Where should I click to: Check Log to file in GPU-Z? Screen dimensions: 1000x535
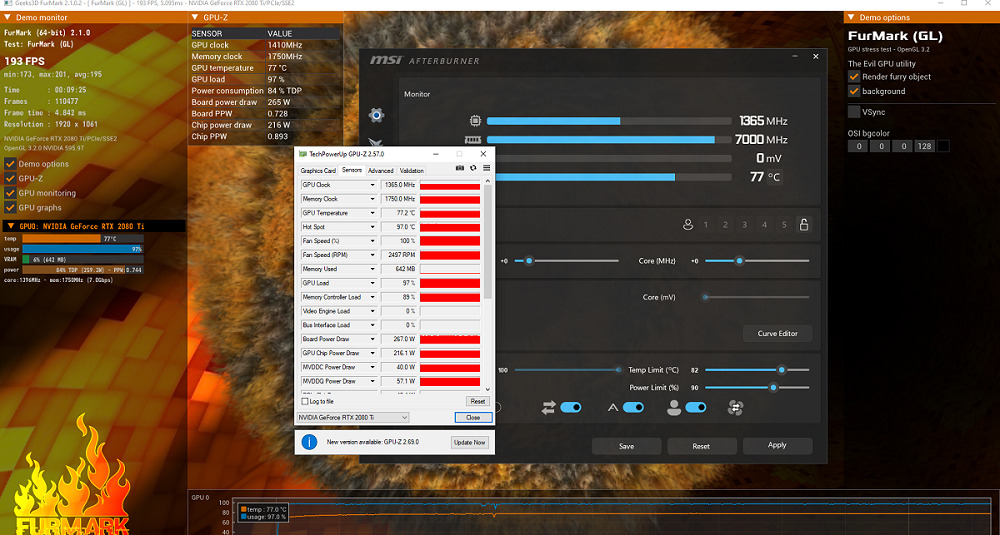[x=305, y=402]
